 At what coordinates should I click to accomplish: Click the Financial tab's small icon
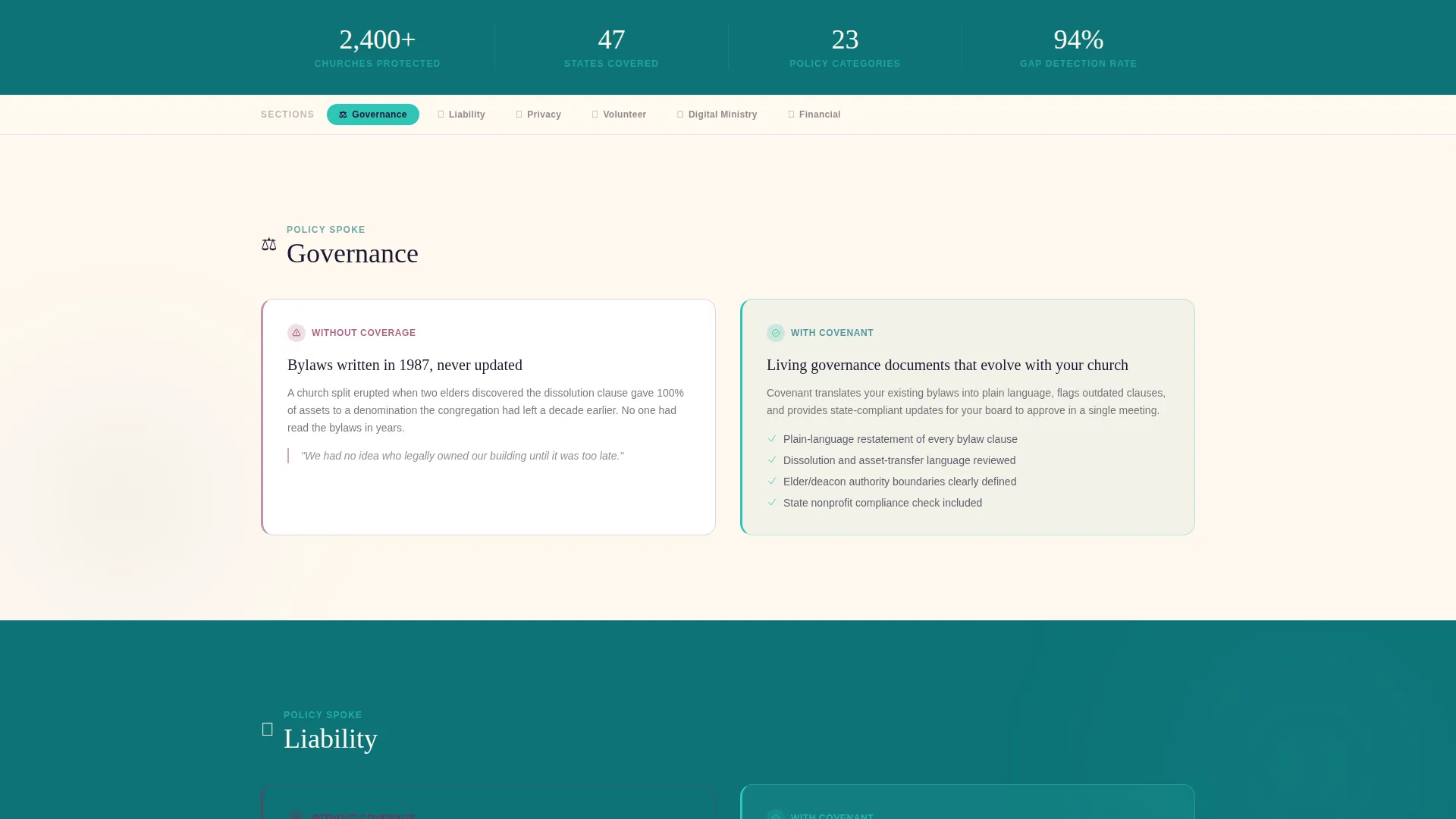[791, 115]
